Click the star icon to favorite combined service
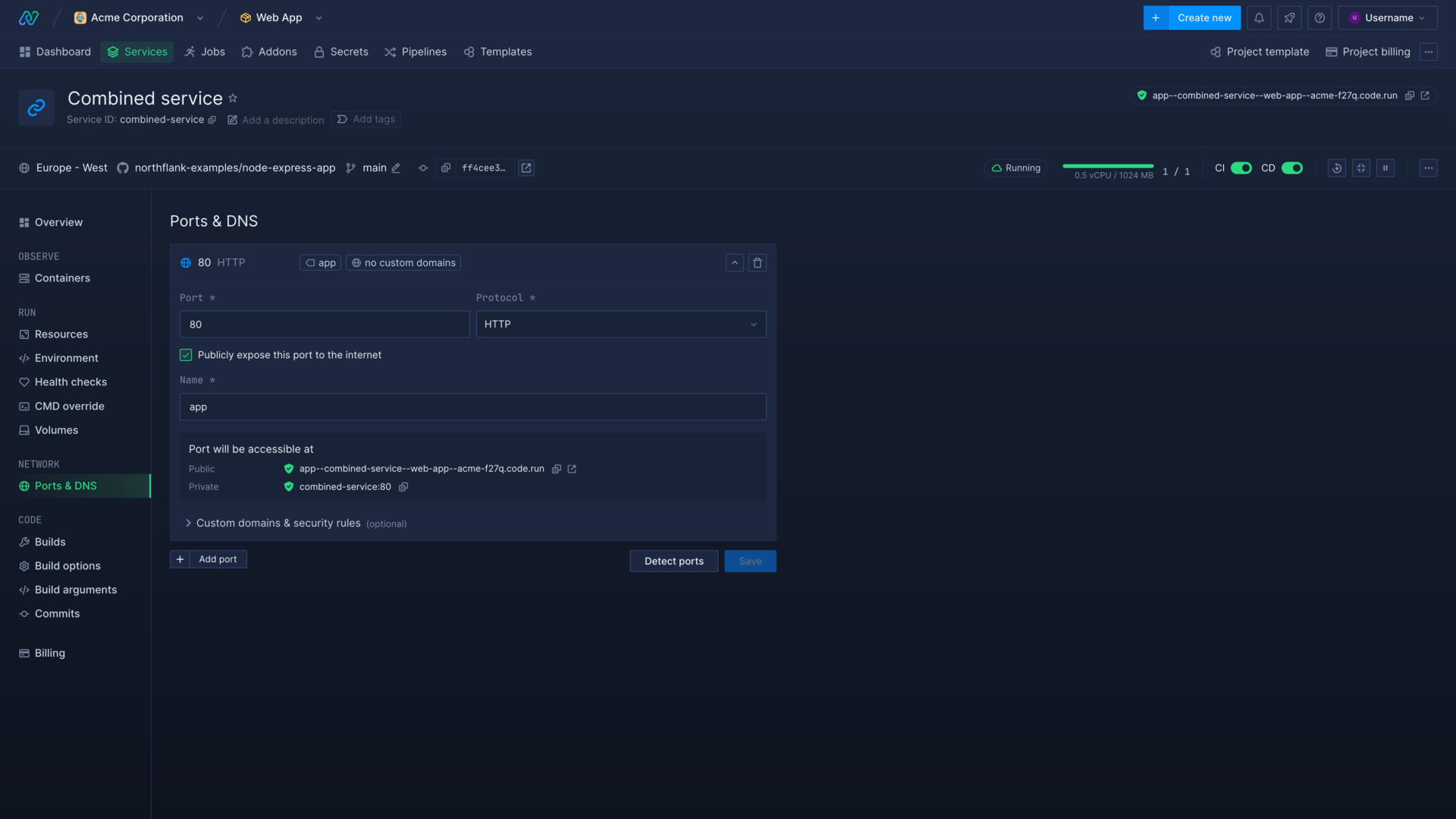1456x819 pixels. click(232, 98)
